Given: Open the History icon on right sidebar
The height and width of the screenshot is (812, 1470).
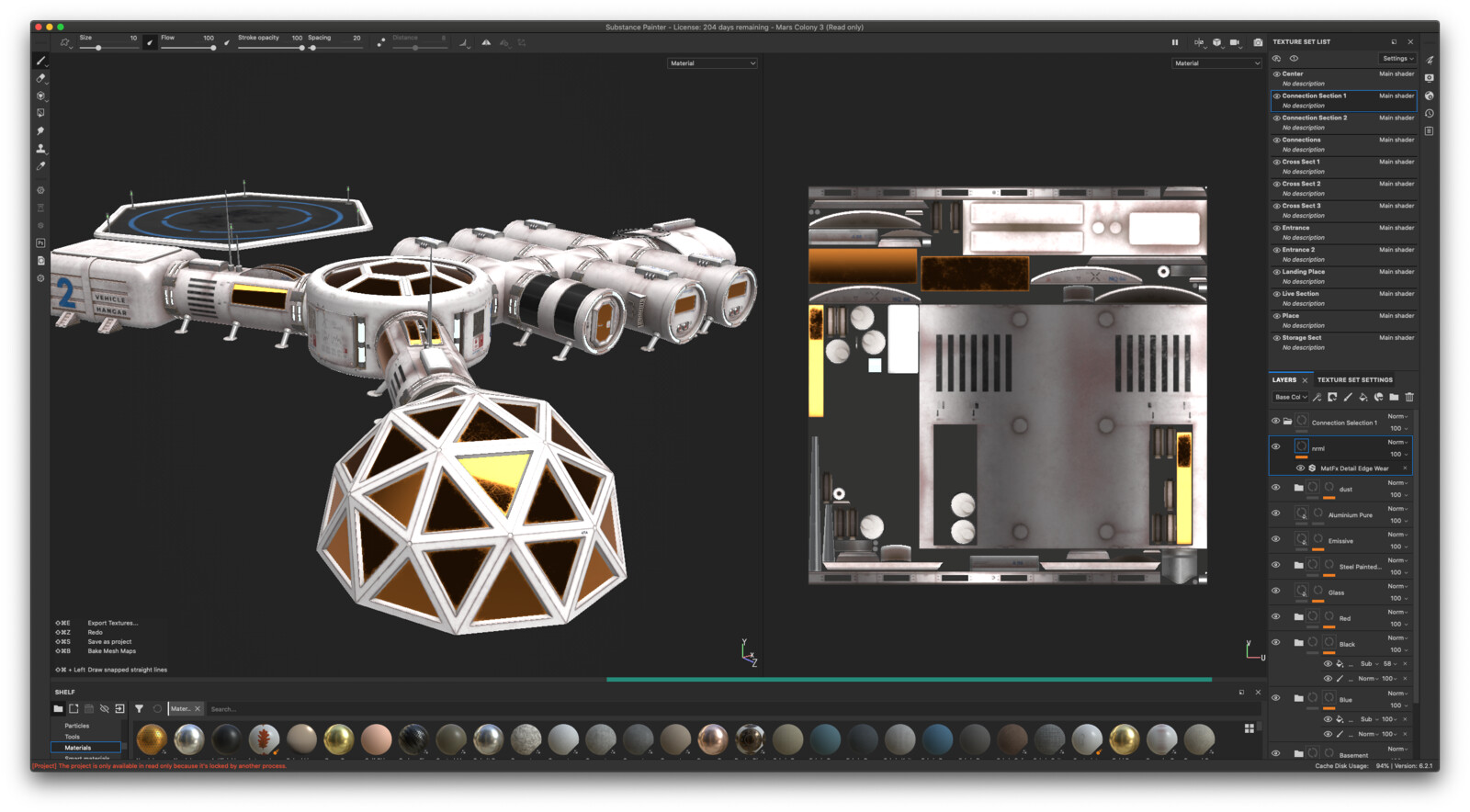Looking at the screenshot, I should [x=1430, y=113].
